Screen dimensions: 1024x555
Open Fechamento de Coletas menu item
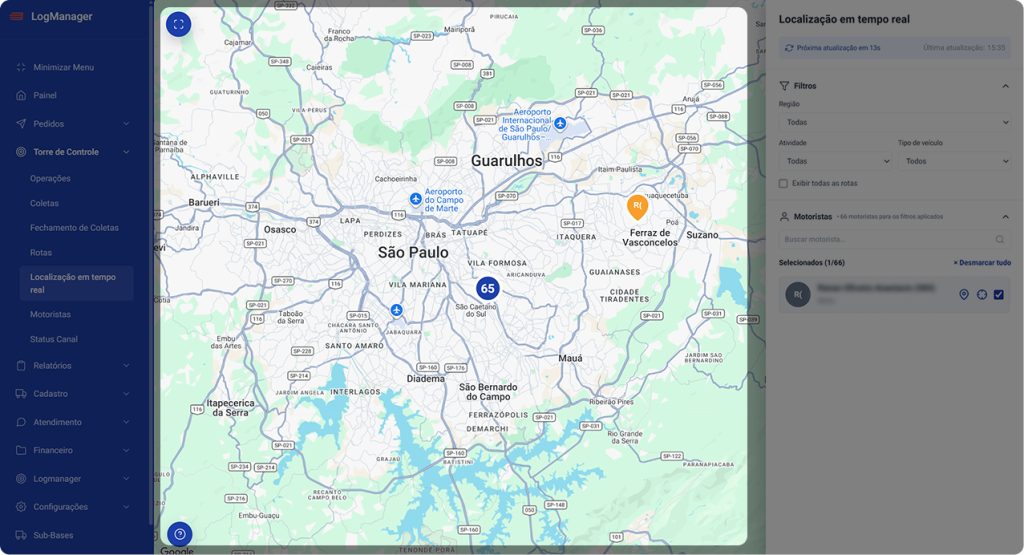tap(74, 228)
